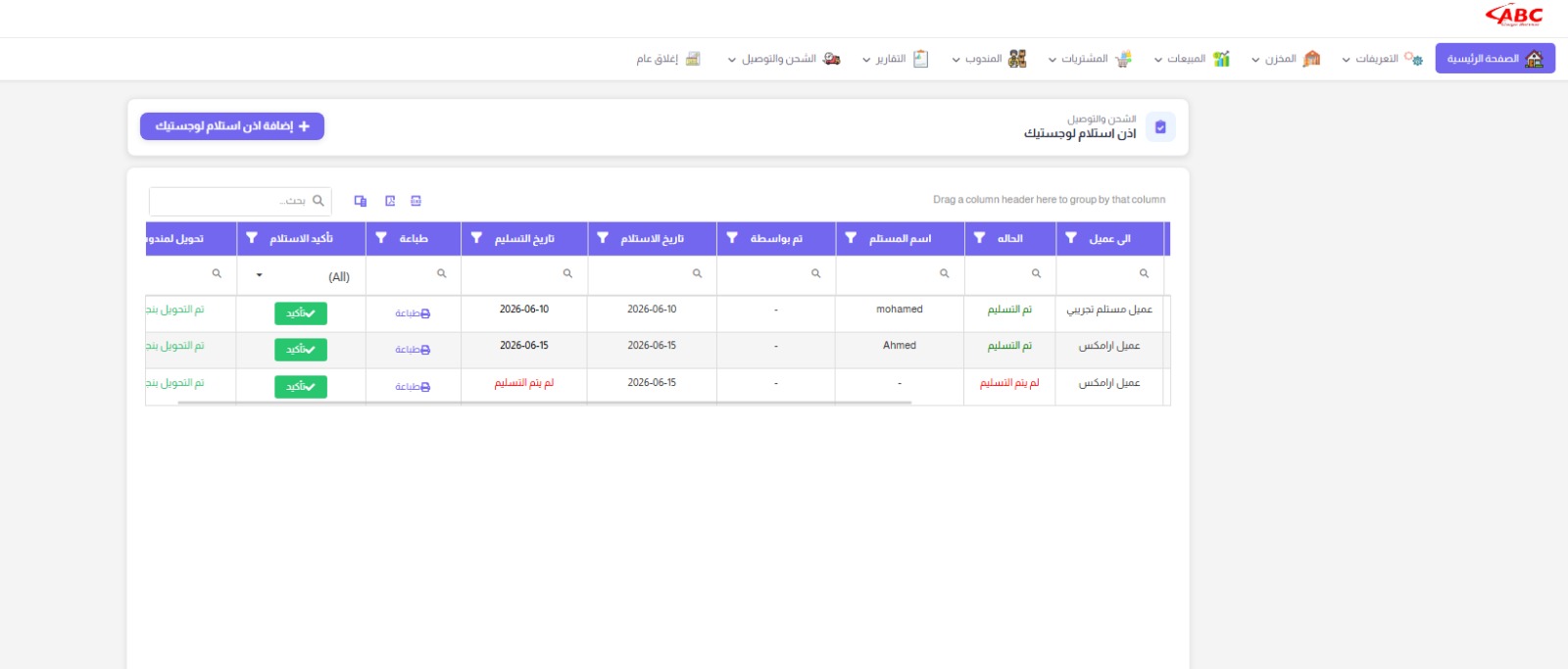Click إضافة اذن استلام لوجستيك button

pyautogui.click(x=232, y=126)
